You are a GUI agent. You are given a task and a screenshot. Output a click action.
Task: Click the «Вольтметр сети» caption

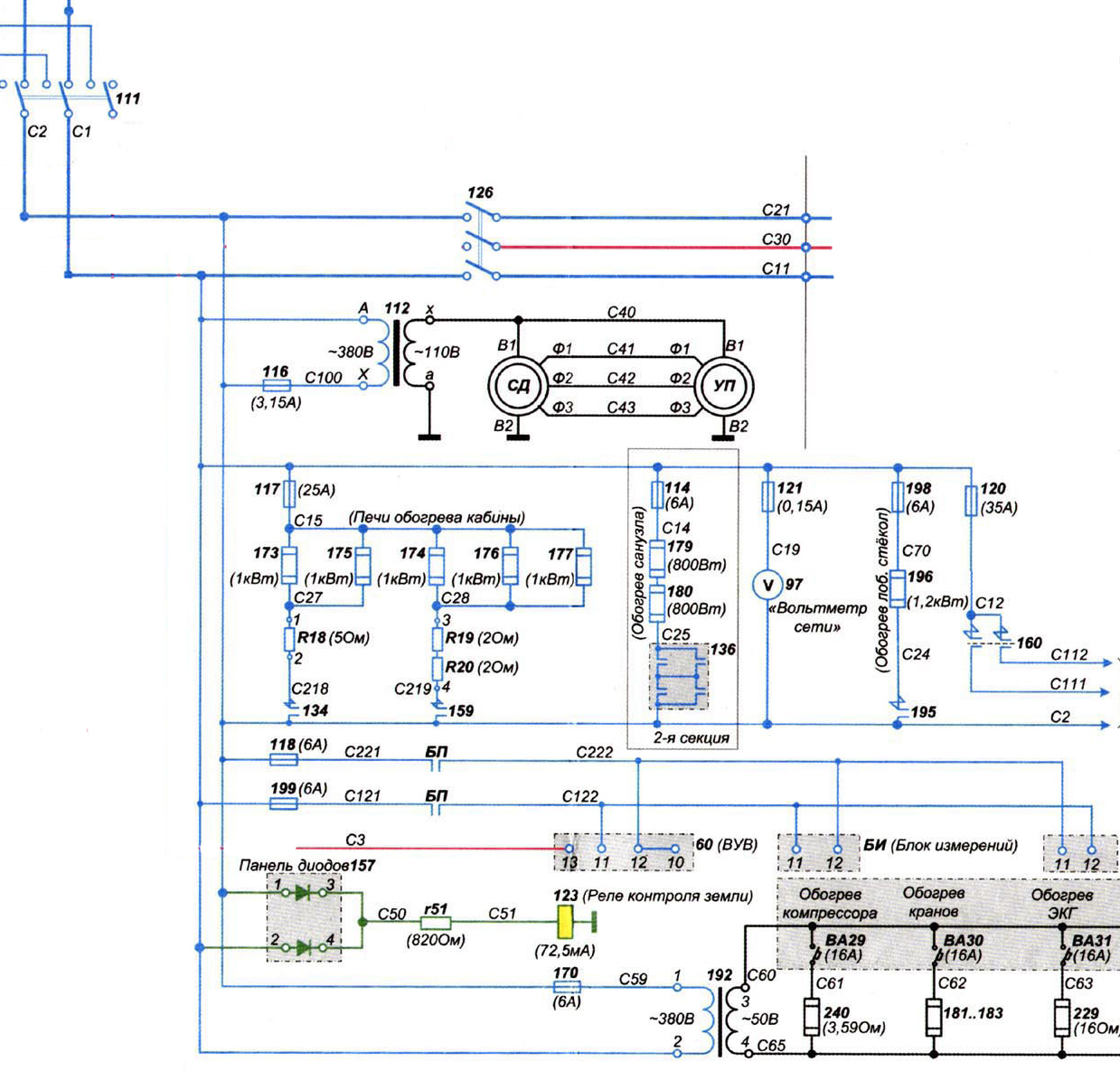(817, 617)
